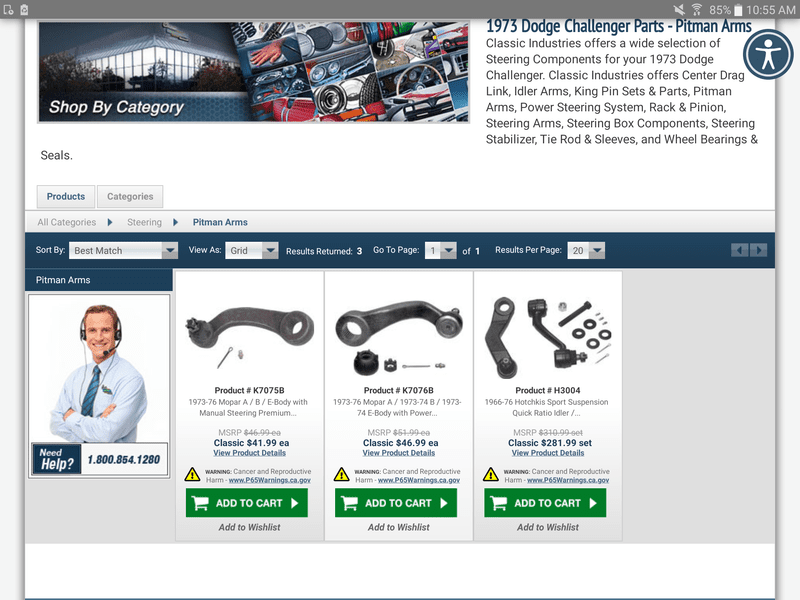
Task: Click the K7075B Manual Steering description text
Action: 248,408
